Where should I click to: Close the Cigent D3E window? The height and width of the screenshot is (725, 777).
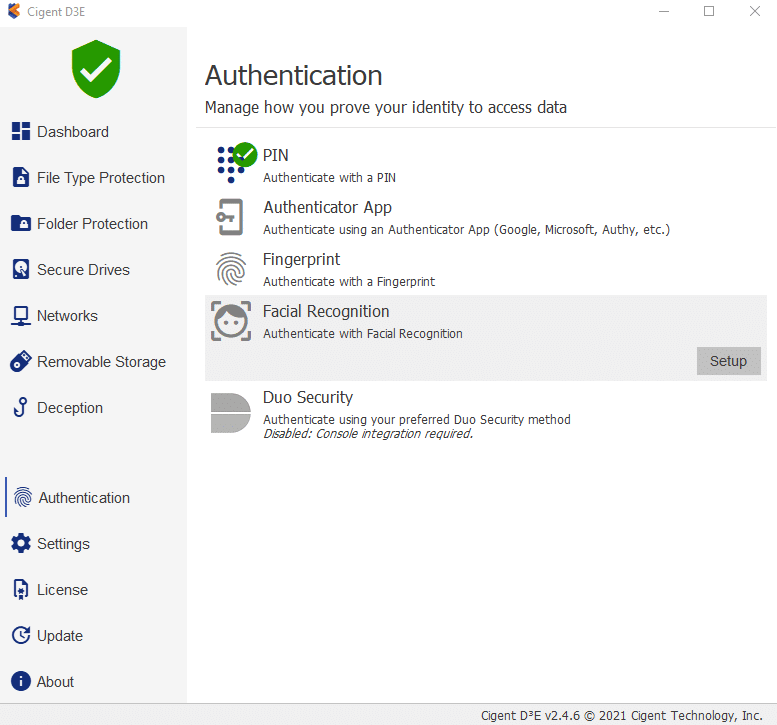pyautogui.click(x=755, y=11)
